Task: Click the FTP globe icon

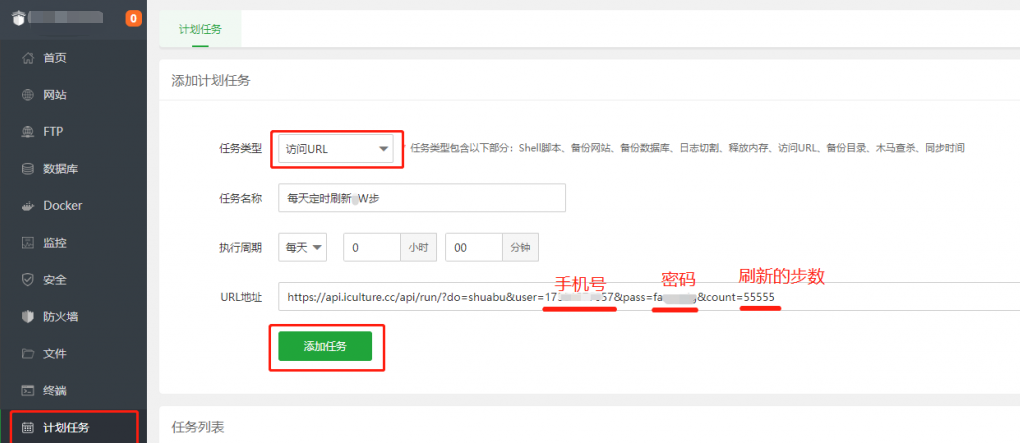Action: [27, 132]
